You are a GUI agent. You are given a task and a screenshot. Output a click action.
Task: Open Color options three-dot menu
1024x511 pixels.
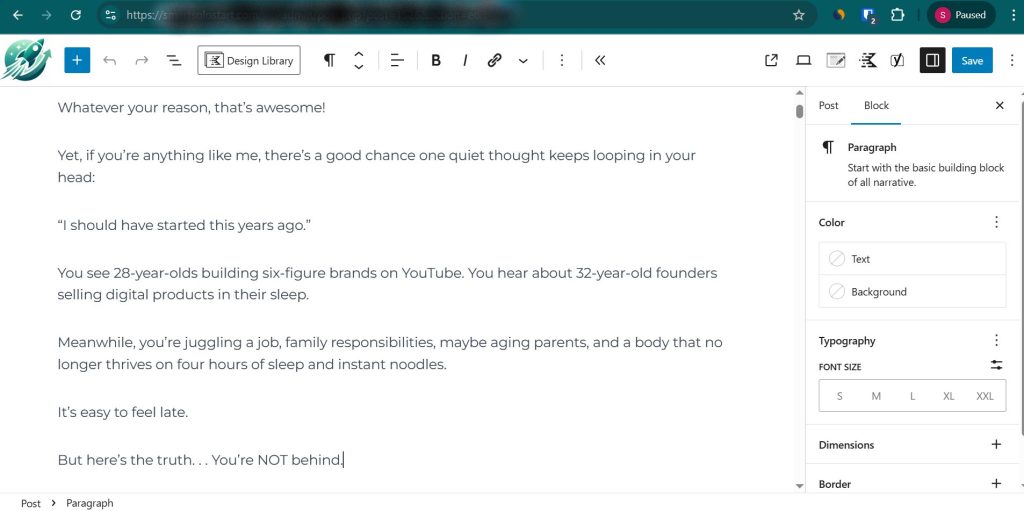coord(996,222)
